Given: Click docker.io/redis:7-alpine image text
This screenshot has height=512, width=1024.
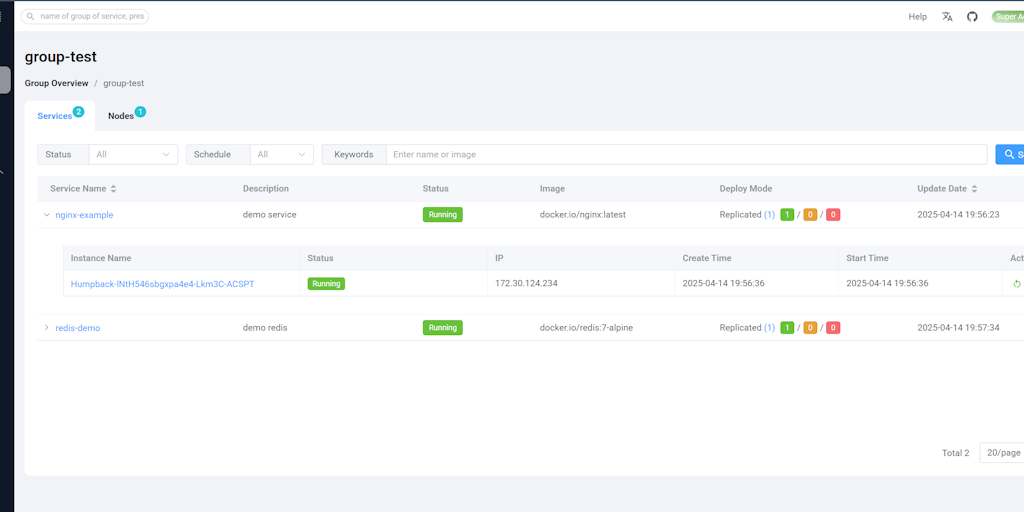Looking at the screenshot, I should [x=586, y=328].
